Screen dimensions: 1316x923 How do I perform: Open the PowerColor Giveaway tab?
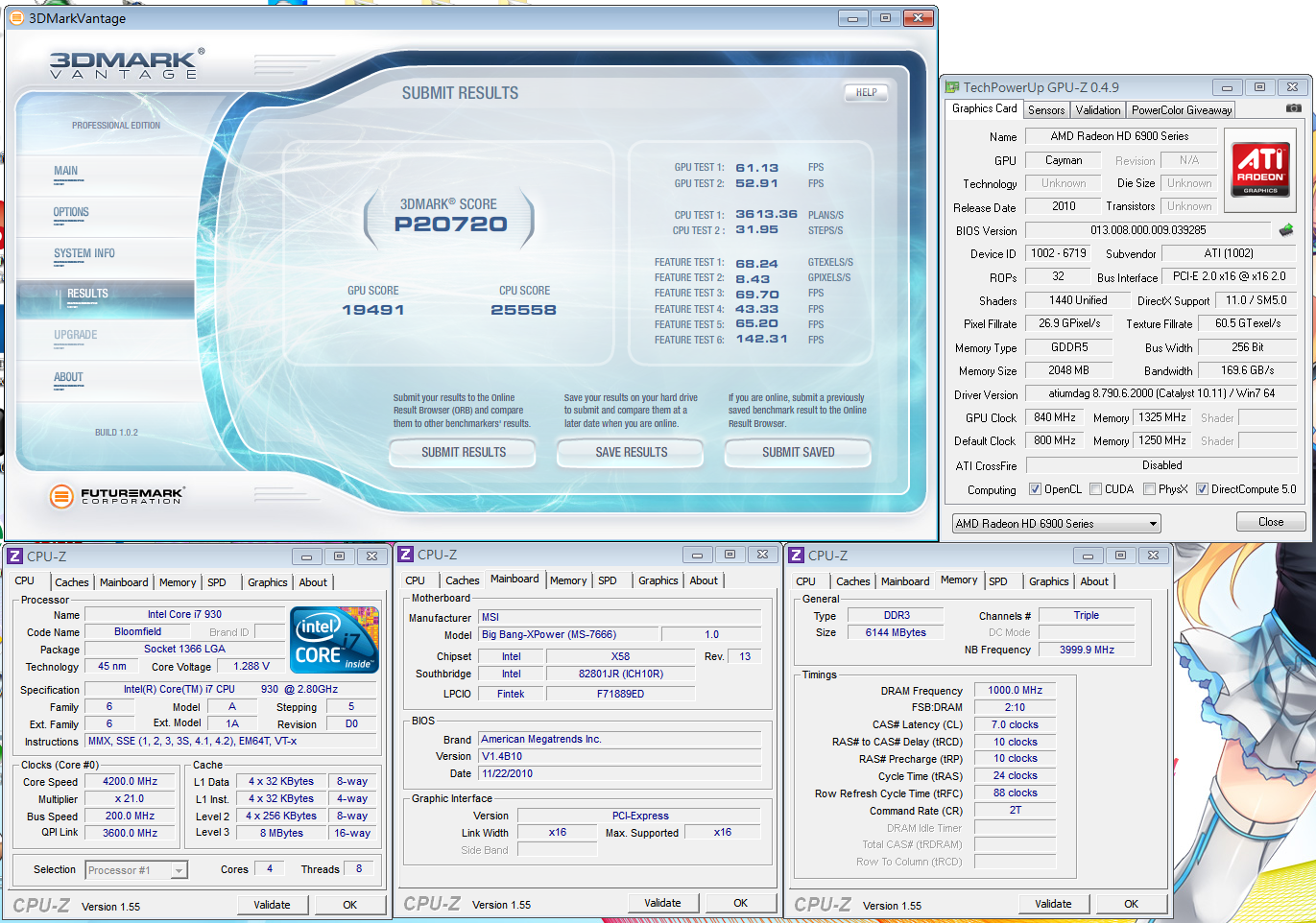(1181, 110)
